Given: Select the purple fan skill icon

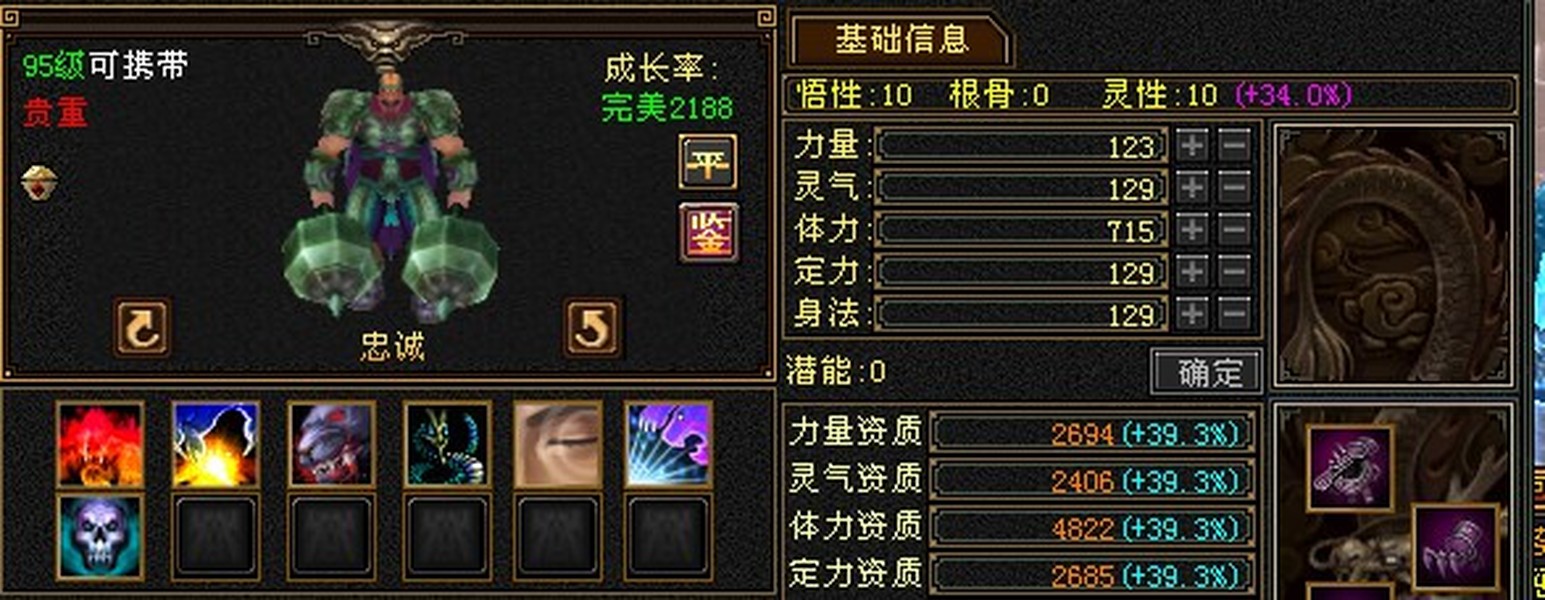Looking at the screenshot, I should tap(669, 445).
